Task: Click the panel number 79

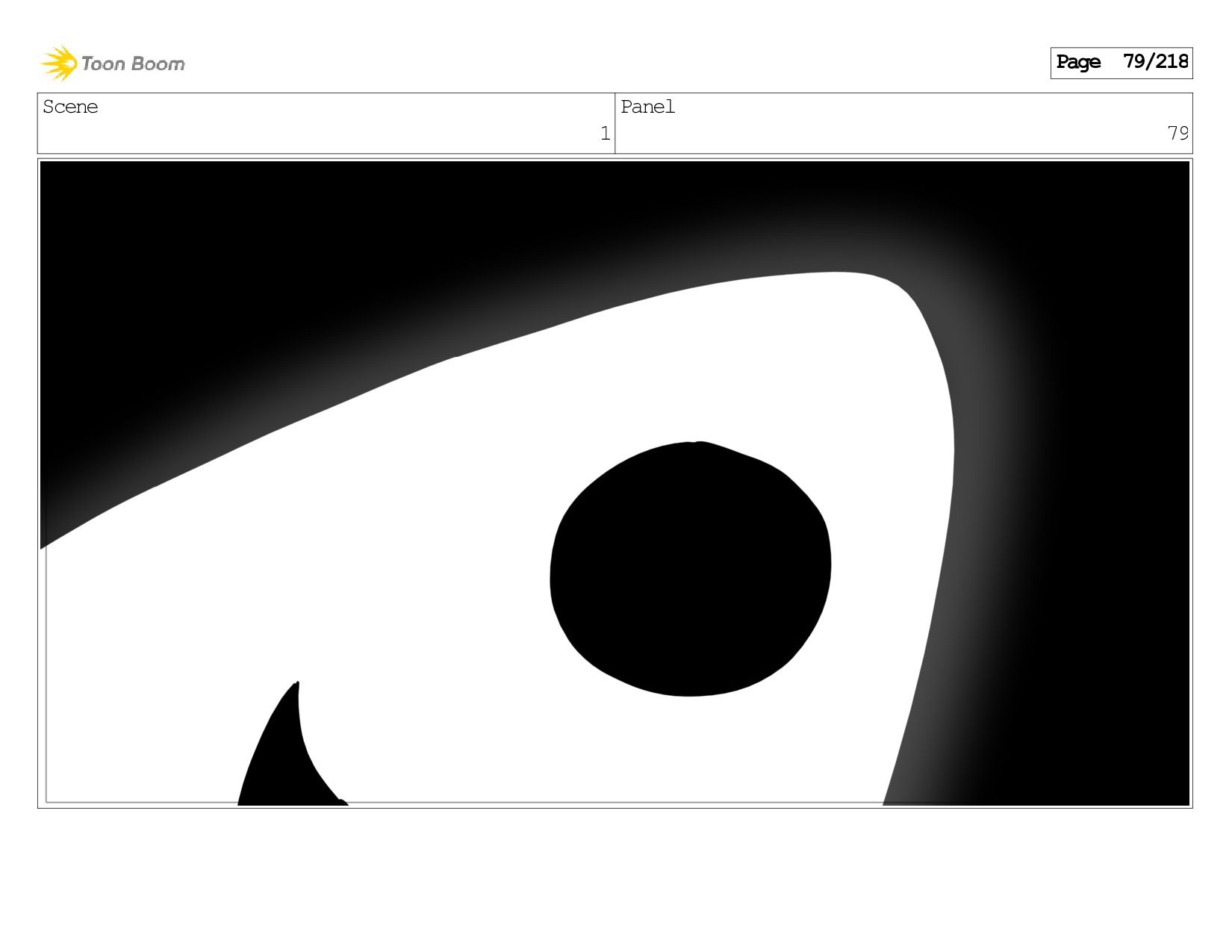Action: click(1178, 133)
